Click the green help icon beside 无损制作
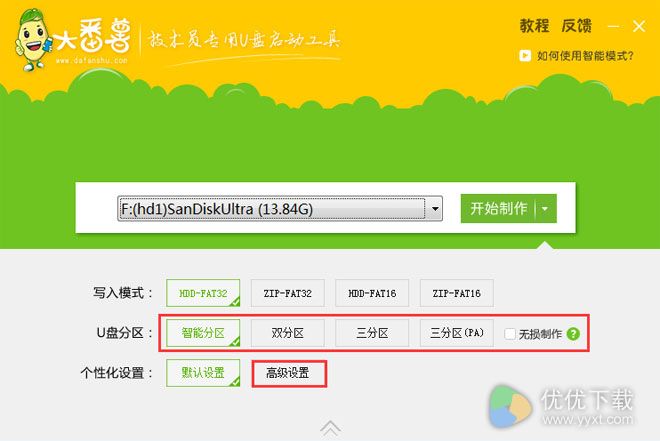 point(573,334)
